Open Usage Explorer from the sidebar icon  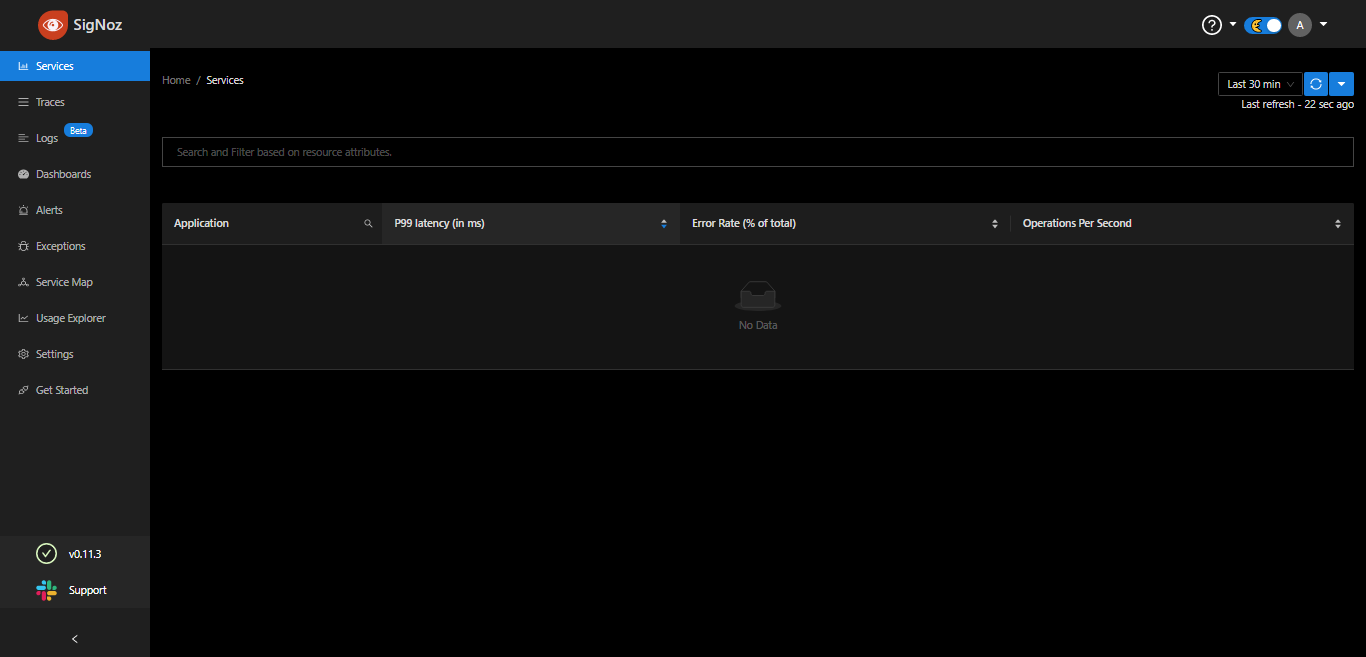click(x=22, y=317)
